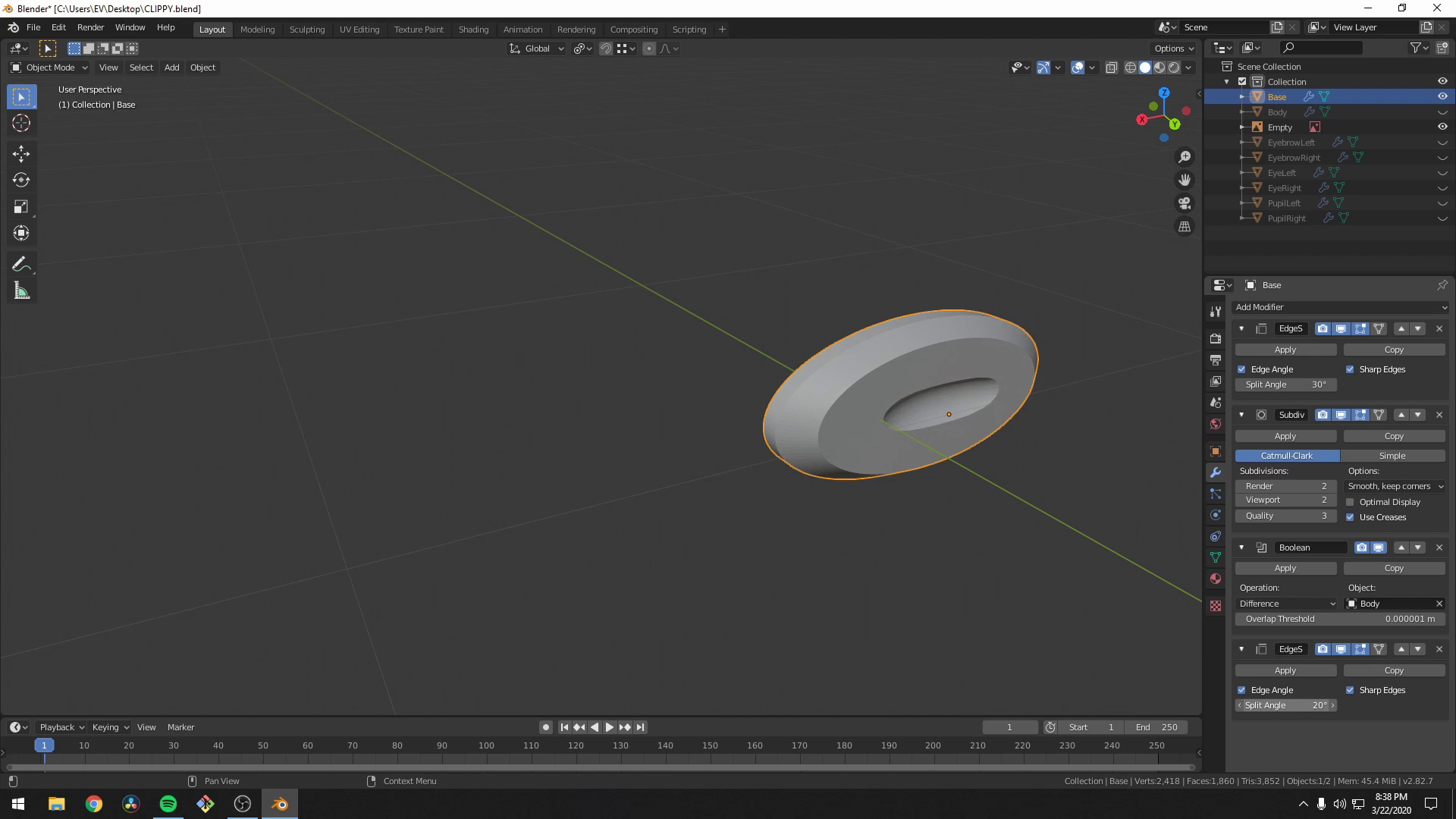
Task: Open the Object Mode dropdown
Action: [49, 67]
